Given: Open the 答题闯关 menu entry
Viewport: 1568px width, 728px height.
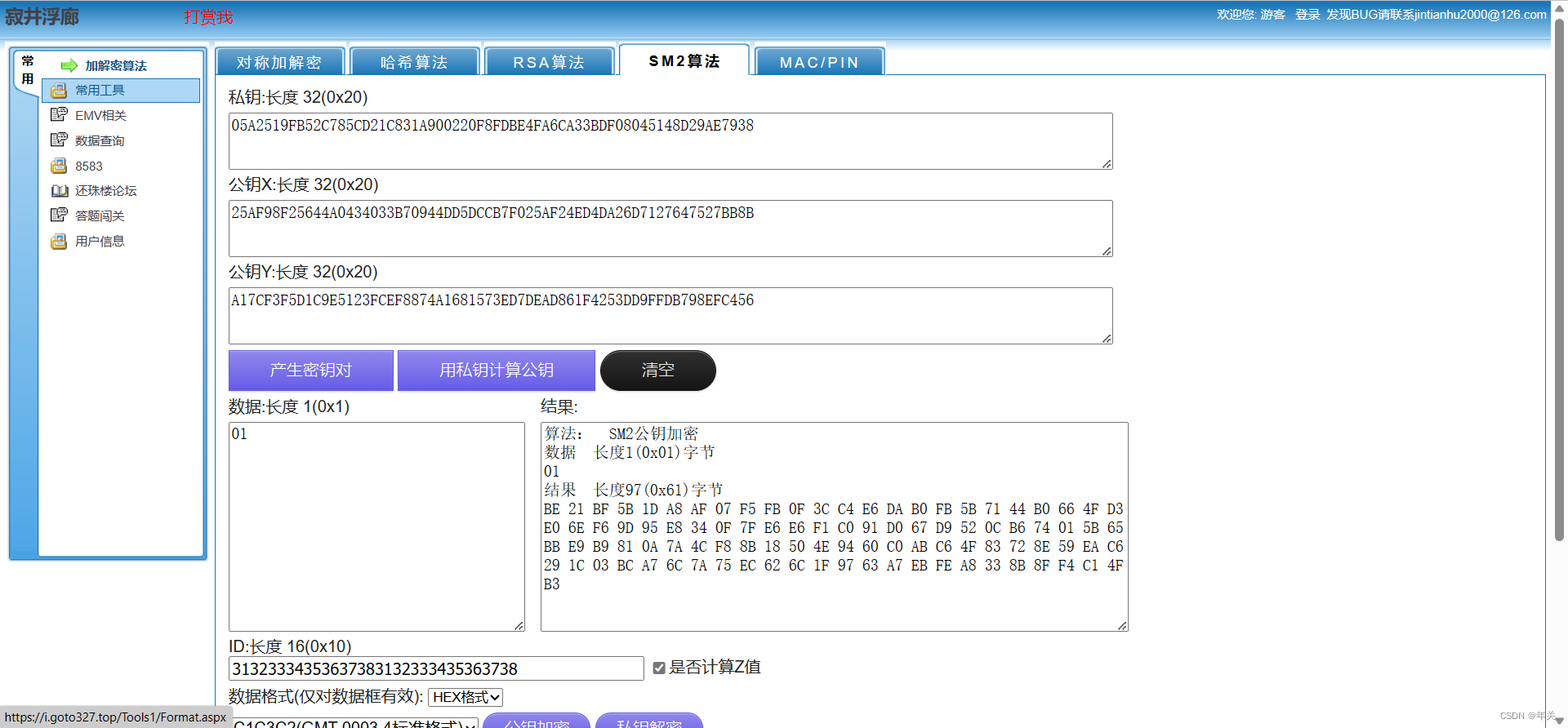Looking at the screenshot, I should pyautogui.click(x=100, y=216).
